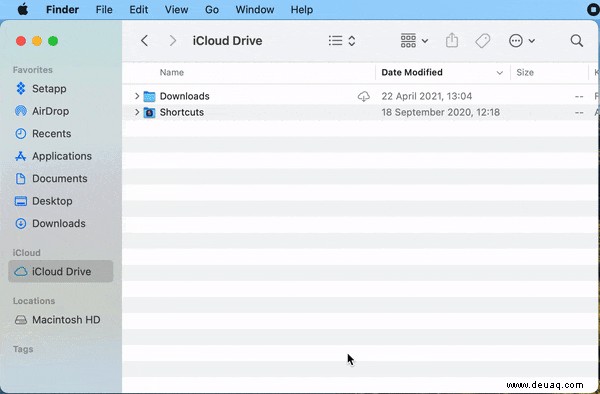This screenshot has height=394, width=600.
Task: Change the list view mode selector
Action: point(342,41)
